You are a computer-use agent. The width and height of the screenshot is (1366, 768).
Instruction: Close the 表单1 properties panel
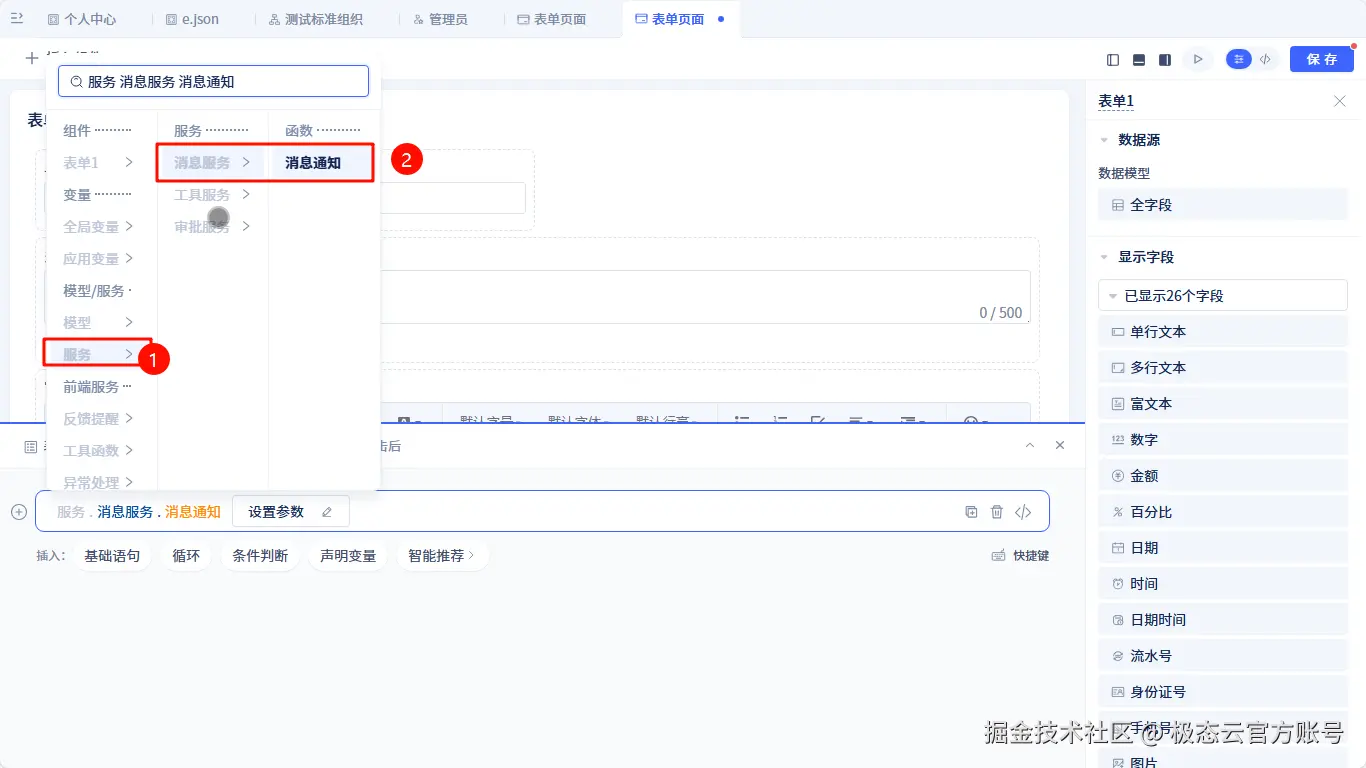pos(1340,101)
